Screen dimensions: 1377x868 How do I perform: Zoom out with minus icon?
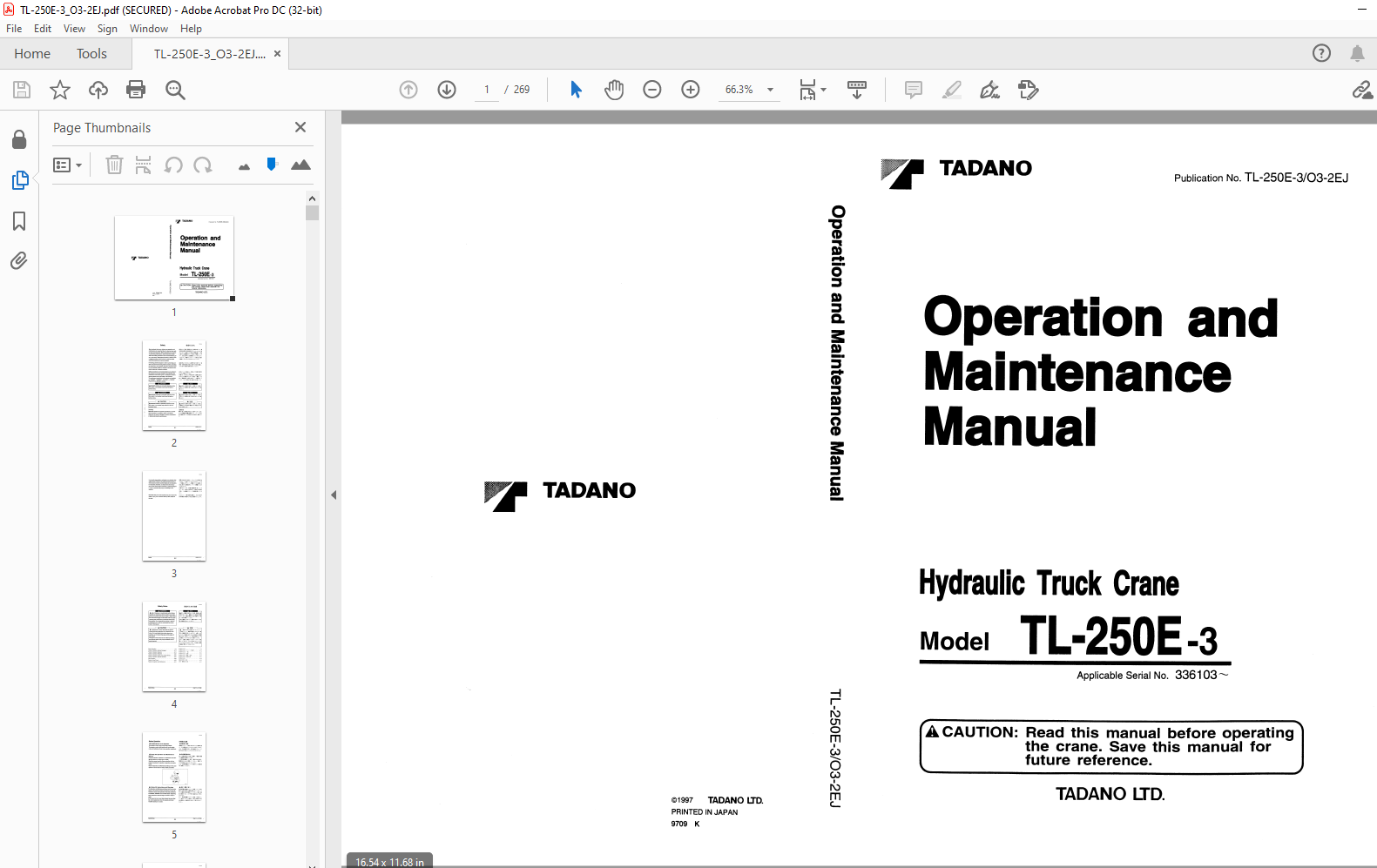tap(652, 90)
